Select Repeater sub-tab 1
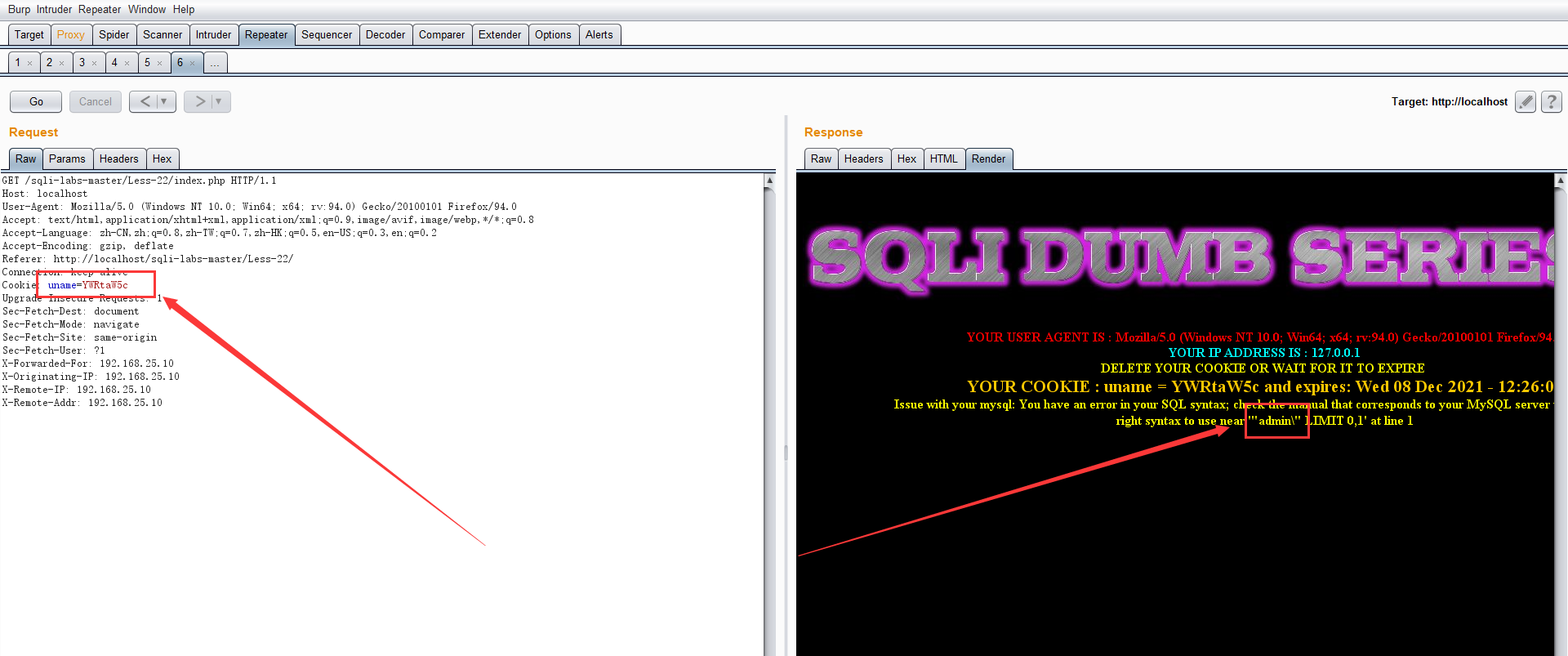 pyautogui.click(x=18, y=63)
